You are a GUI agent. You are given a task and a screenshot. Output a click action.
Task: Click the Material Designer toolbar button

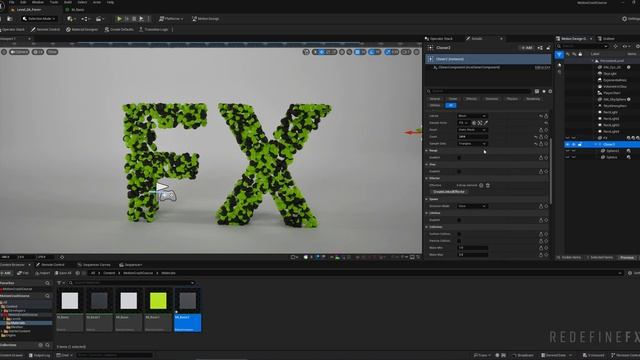click(x=82, y=29)
